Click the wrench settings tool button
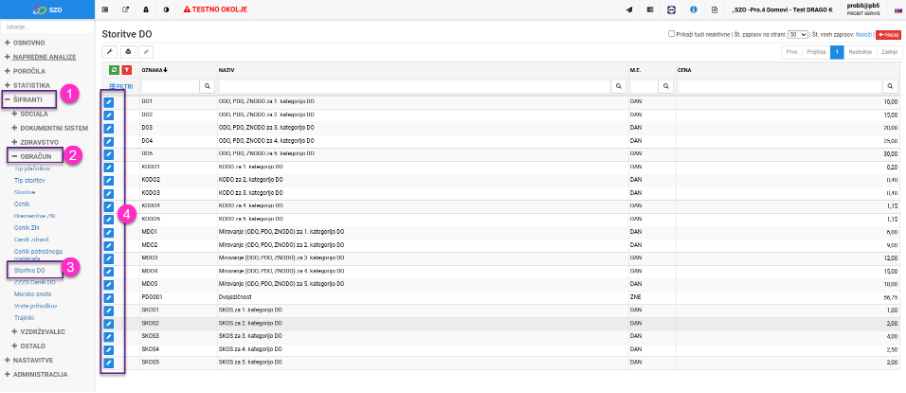 [109, 51]
